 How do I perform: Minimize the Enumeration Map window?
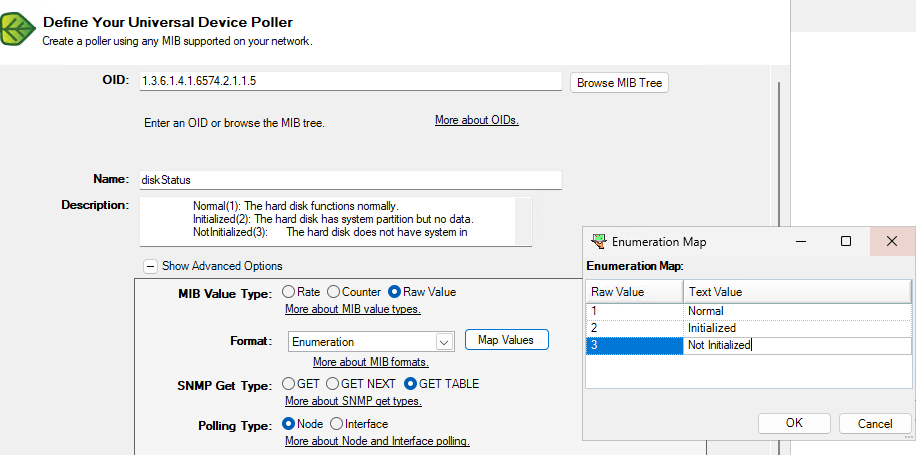coord(801,241)
